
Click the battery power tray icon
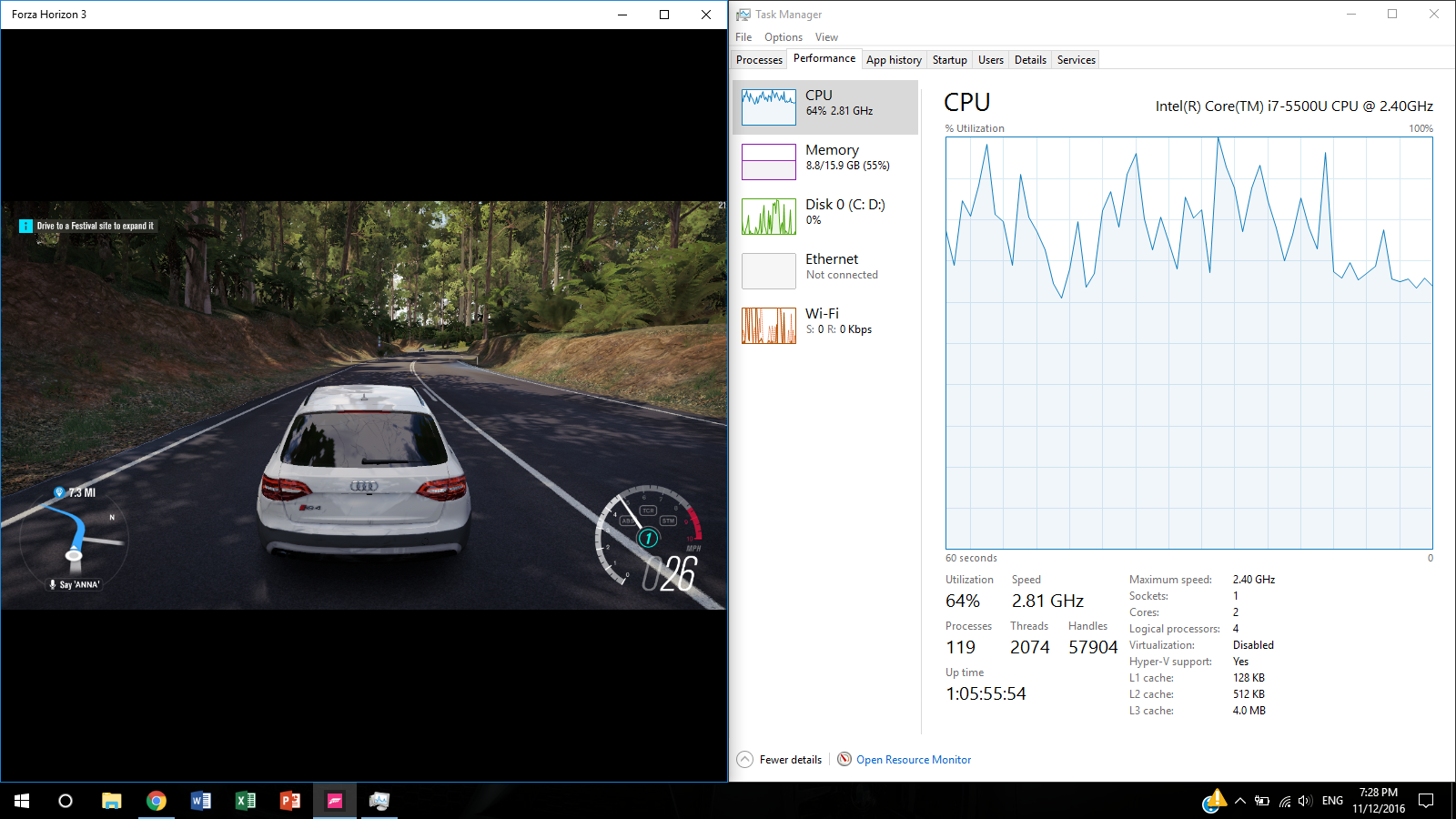(x=1262, y=801)
